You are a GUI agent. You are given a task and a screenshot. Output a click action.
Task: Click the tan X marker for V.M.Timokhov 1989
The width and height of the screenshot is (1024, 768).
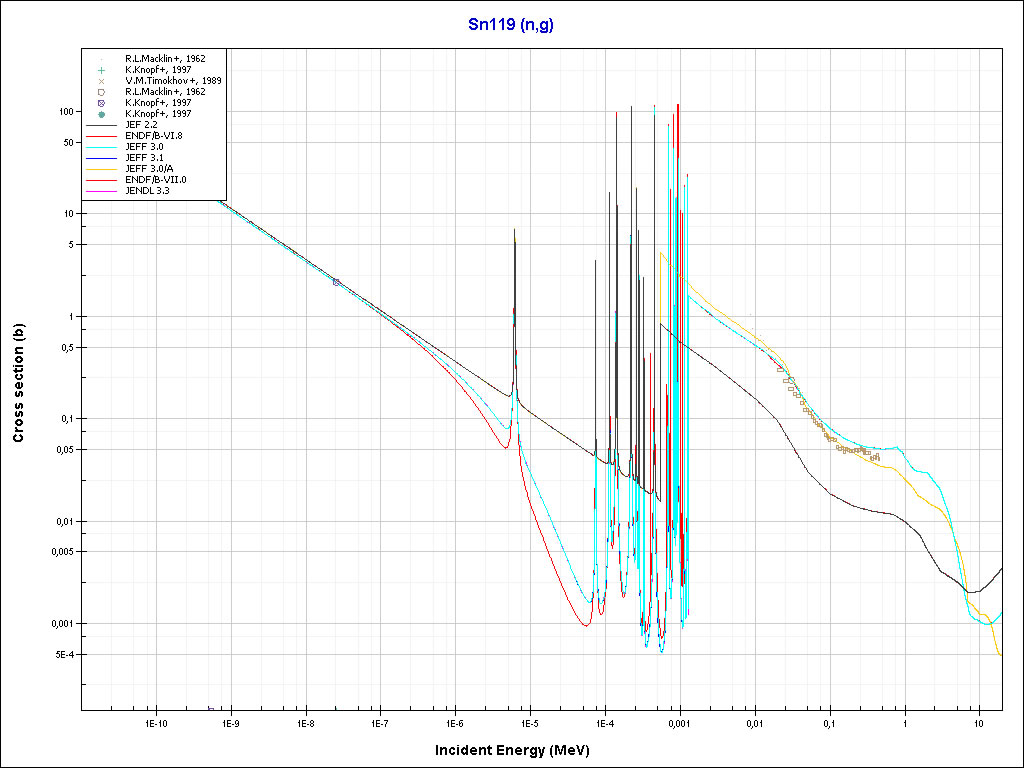coord(102,81)
